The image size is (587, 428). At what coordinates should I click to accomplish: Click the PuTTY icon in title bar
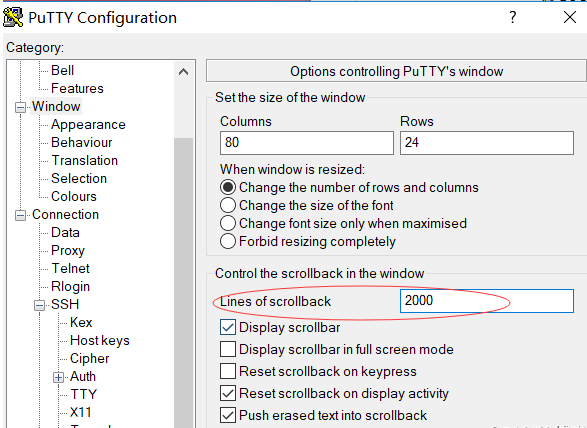pos(13,17)
